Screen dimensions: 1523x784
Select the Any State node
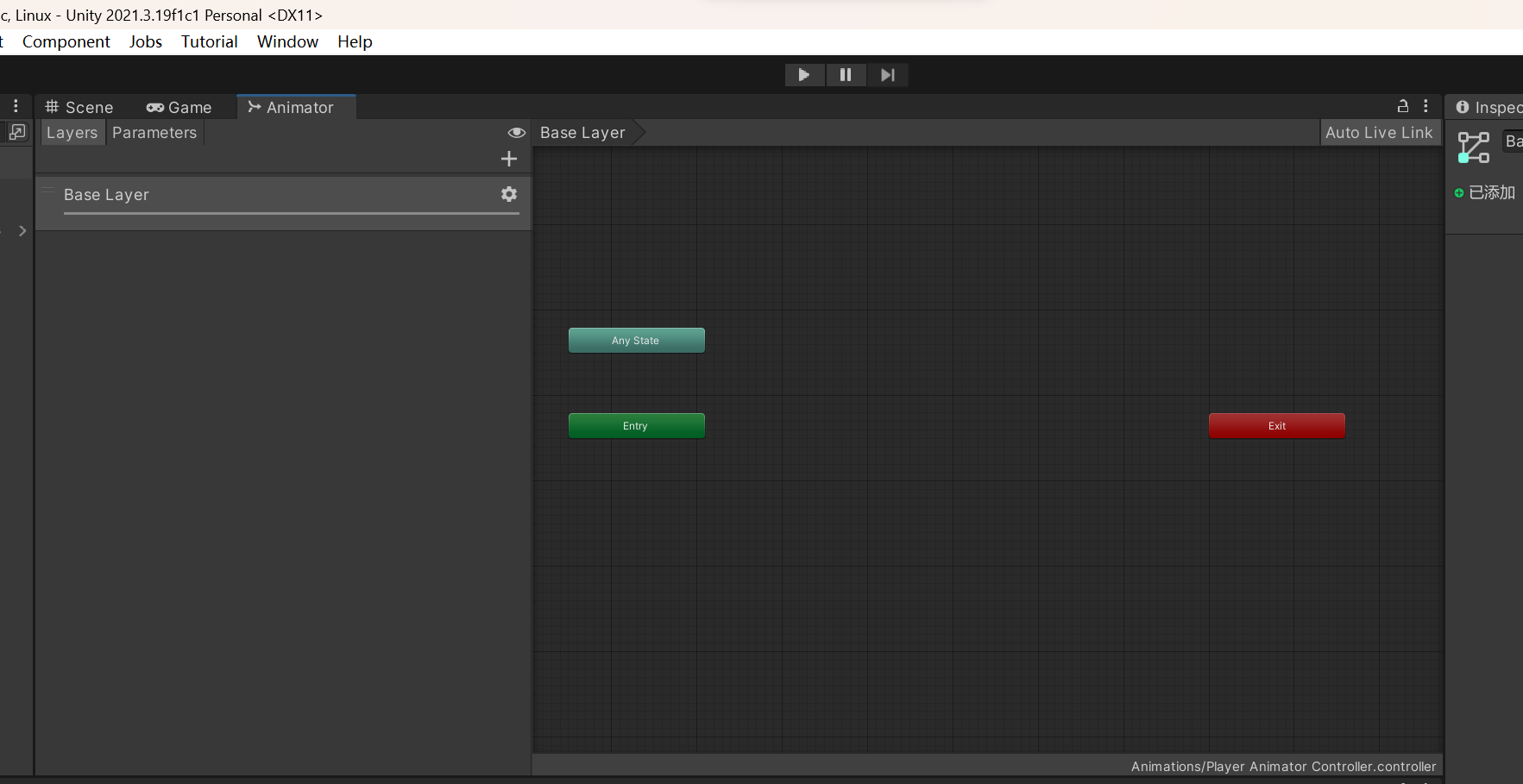pyautogui.click(x=637, y=340)
